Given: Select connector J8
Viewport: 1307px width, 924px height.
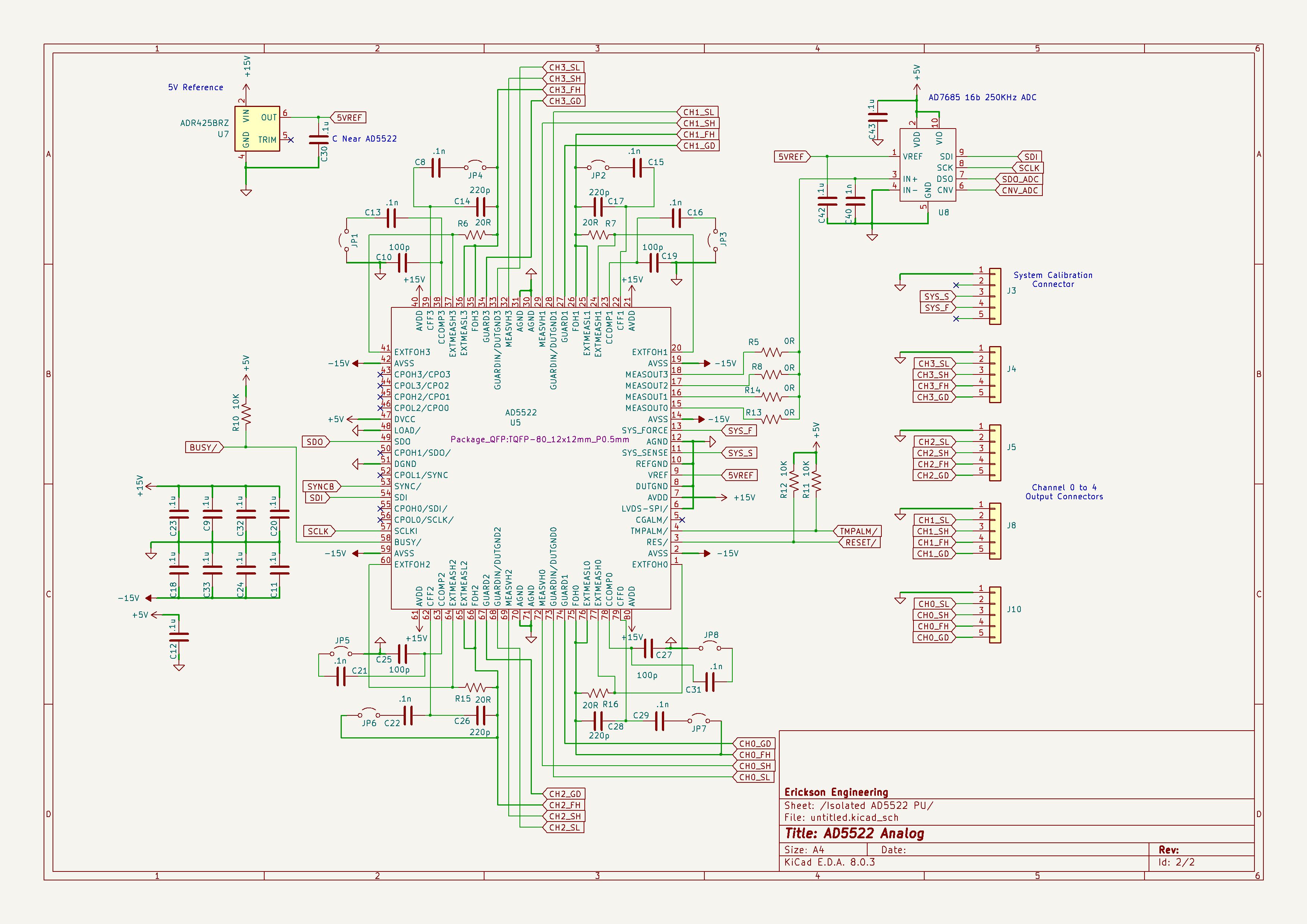Looking at the screenshot, I should [x=995, y=531].
